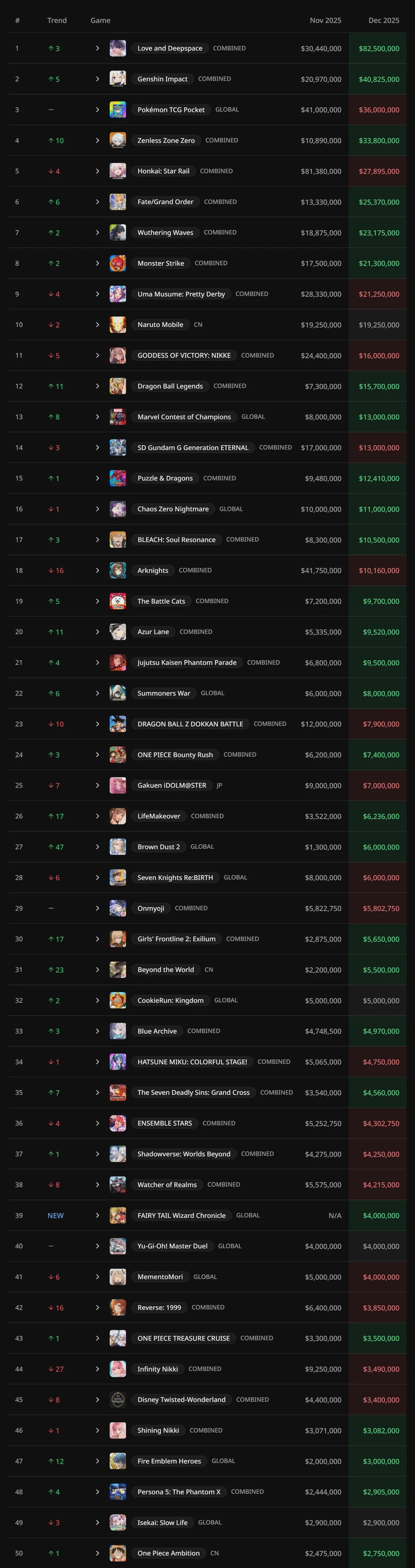
Task: Click the Disney Twisted-Wonderland game icon
Action: tap(118, 1400)
